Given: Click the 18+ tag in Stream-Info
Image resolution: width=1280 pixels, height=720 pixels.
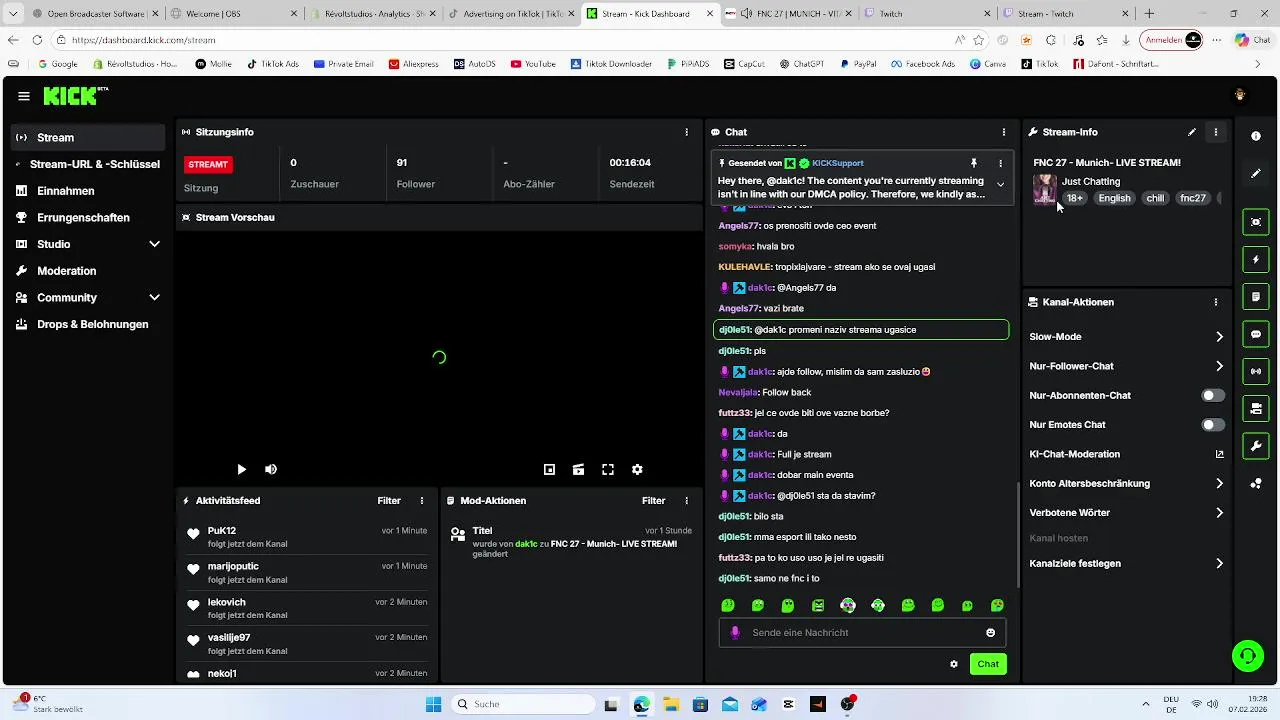Looking at the screenshot, I should click(1075, 198).
